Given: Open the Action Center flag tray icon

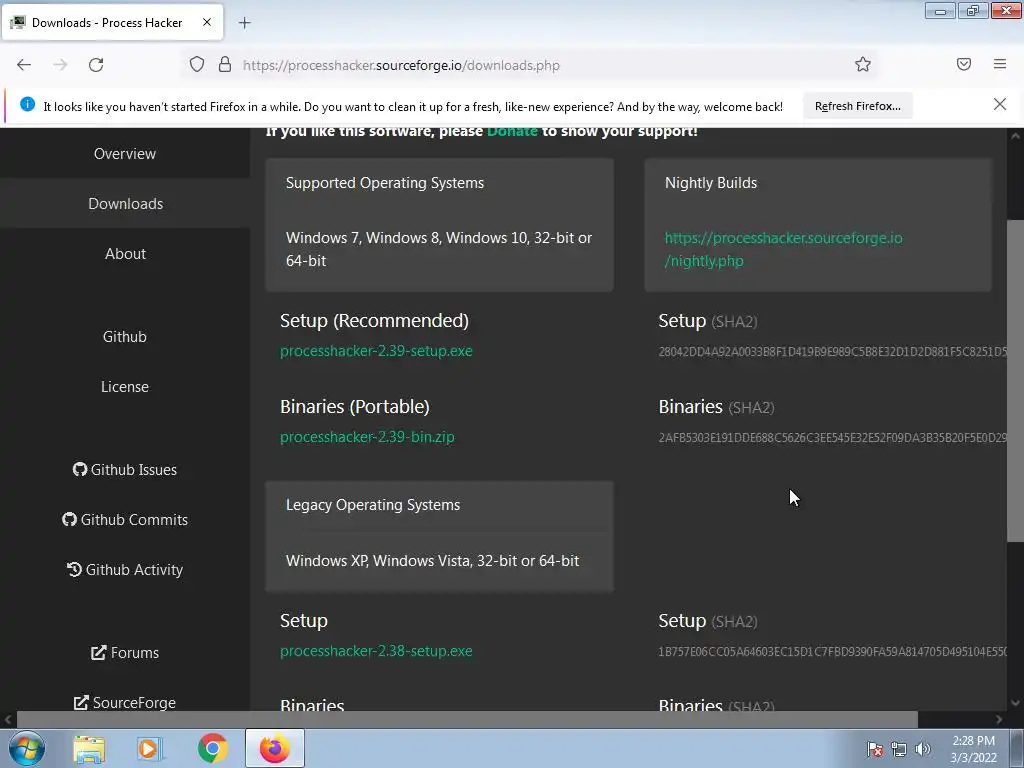Looking at the screenshot, I should pyautogui.click(x=875, y=749).
